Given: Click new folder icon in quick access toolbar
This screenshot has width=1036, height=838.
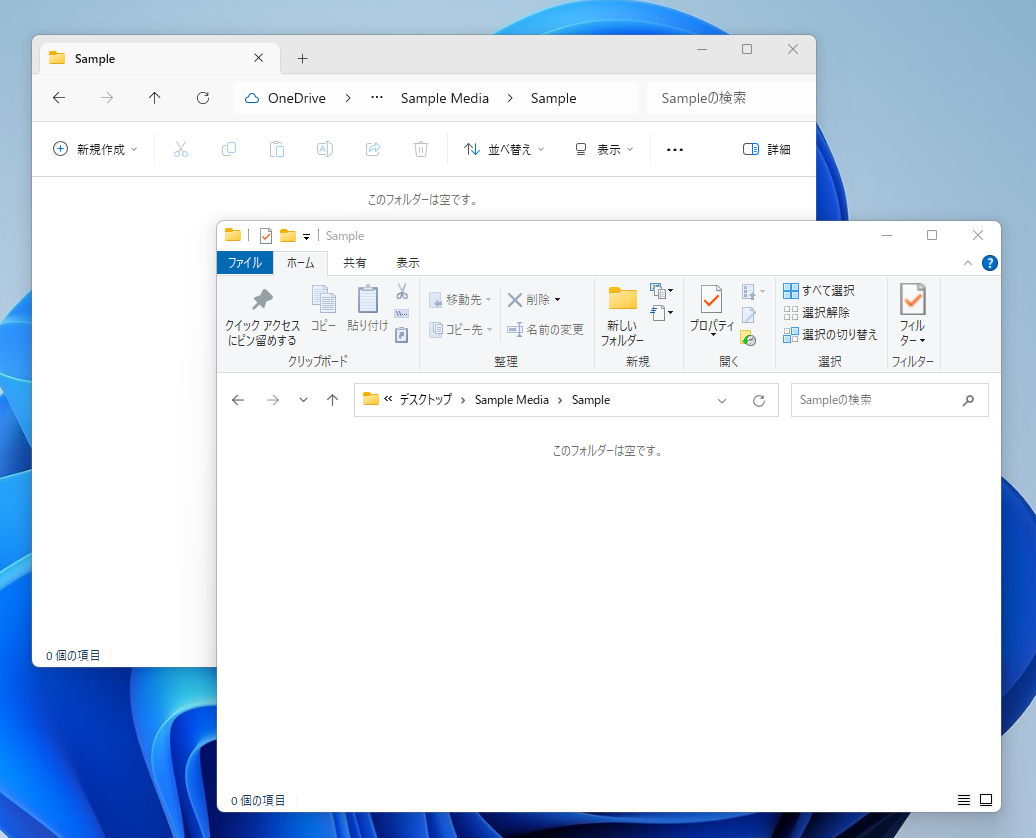Looking at the screenshot, I should (287, 235).
